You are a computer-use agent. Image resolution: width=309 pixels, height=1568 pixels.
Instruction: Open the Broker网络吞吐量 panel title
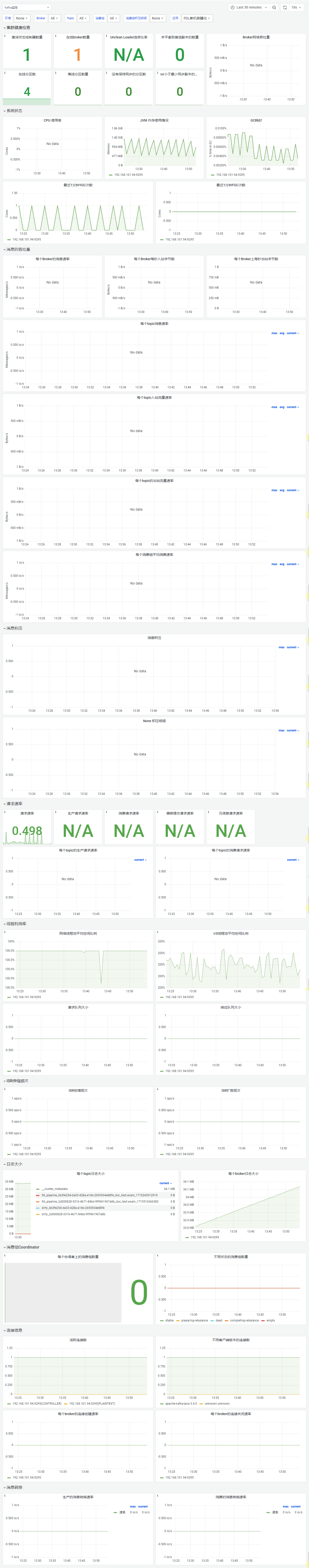(256, 37)
